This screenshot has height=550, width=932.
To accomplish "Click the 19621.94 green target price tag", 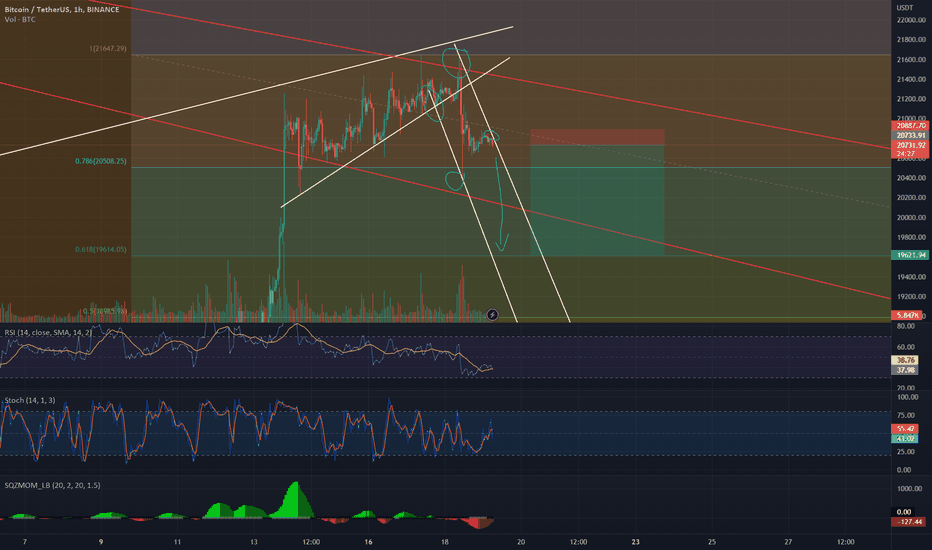I will tap(911, 255).
